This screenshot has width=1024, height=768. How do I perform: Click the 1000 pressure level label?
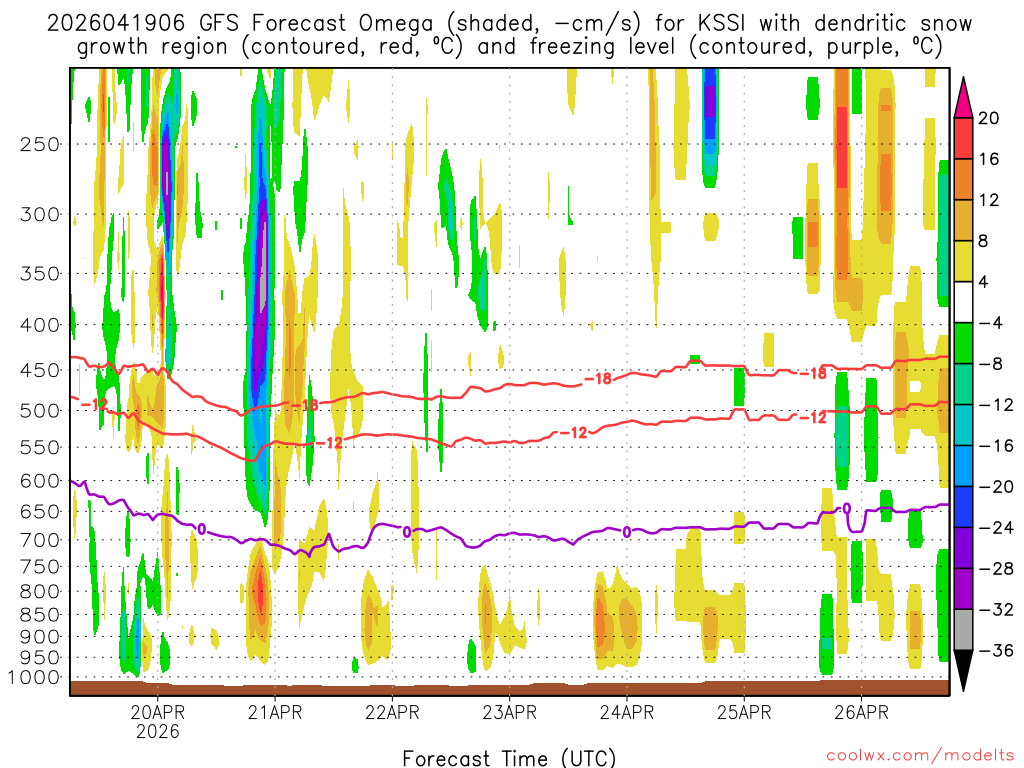[34, 678]
